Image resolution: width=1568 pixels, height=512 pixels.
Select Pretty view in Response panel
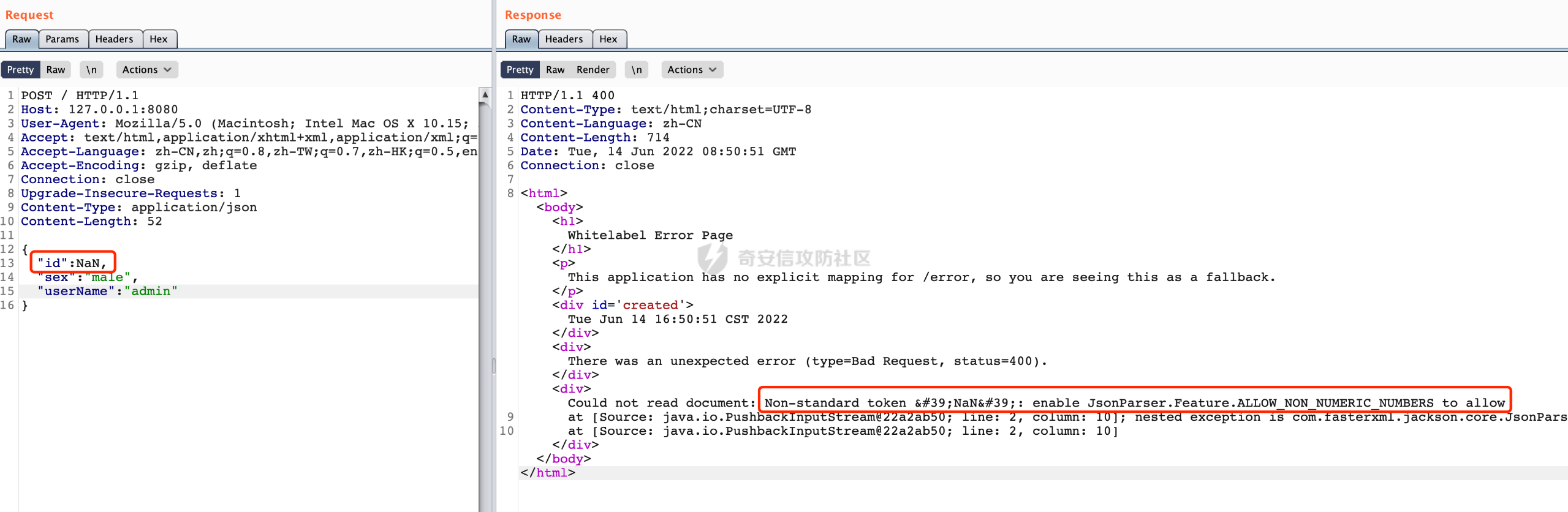click(x=520, y=70)
